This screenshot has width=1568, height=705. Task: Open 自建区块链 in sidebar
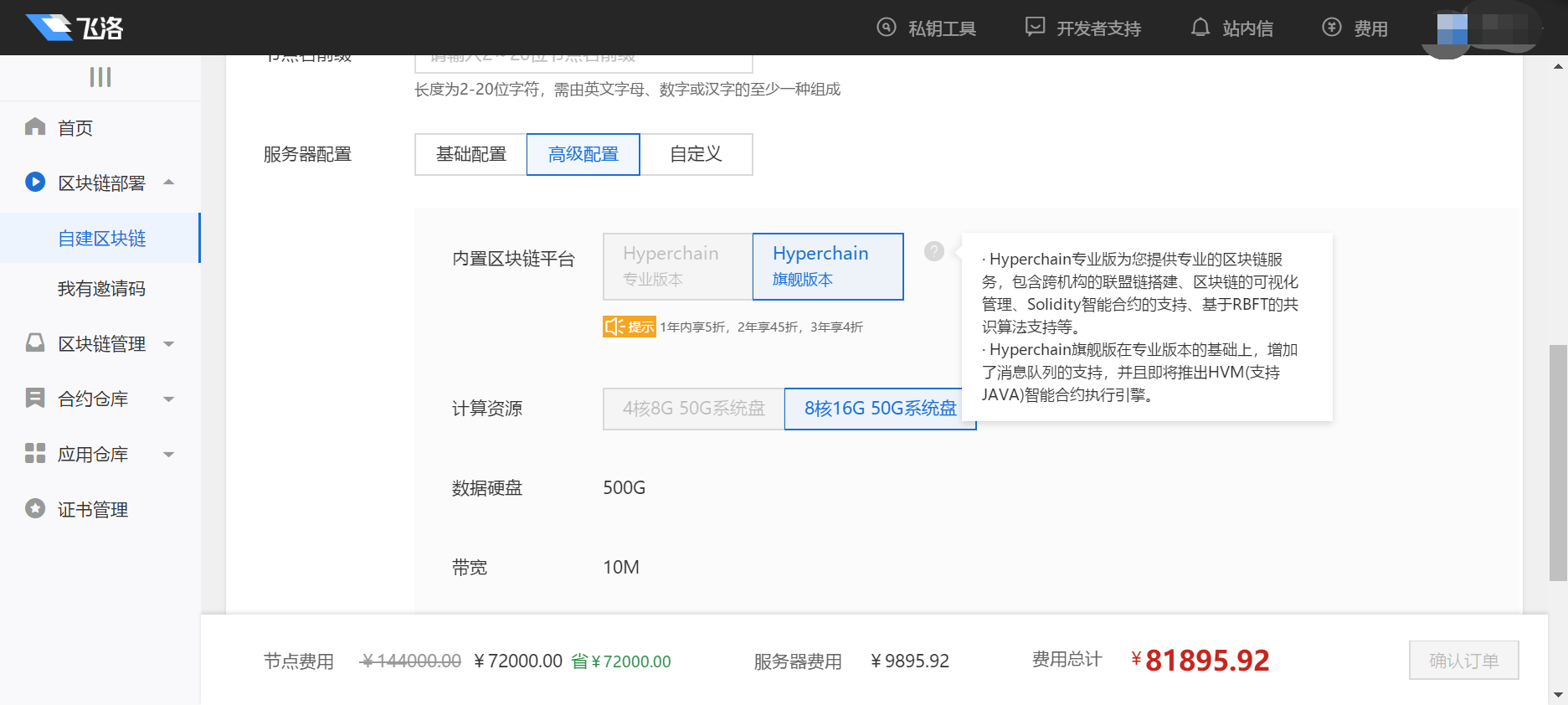(x=100, y=238)
